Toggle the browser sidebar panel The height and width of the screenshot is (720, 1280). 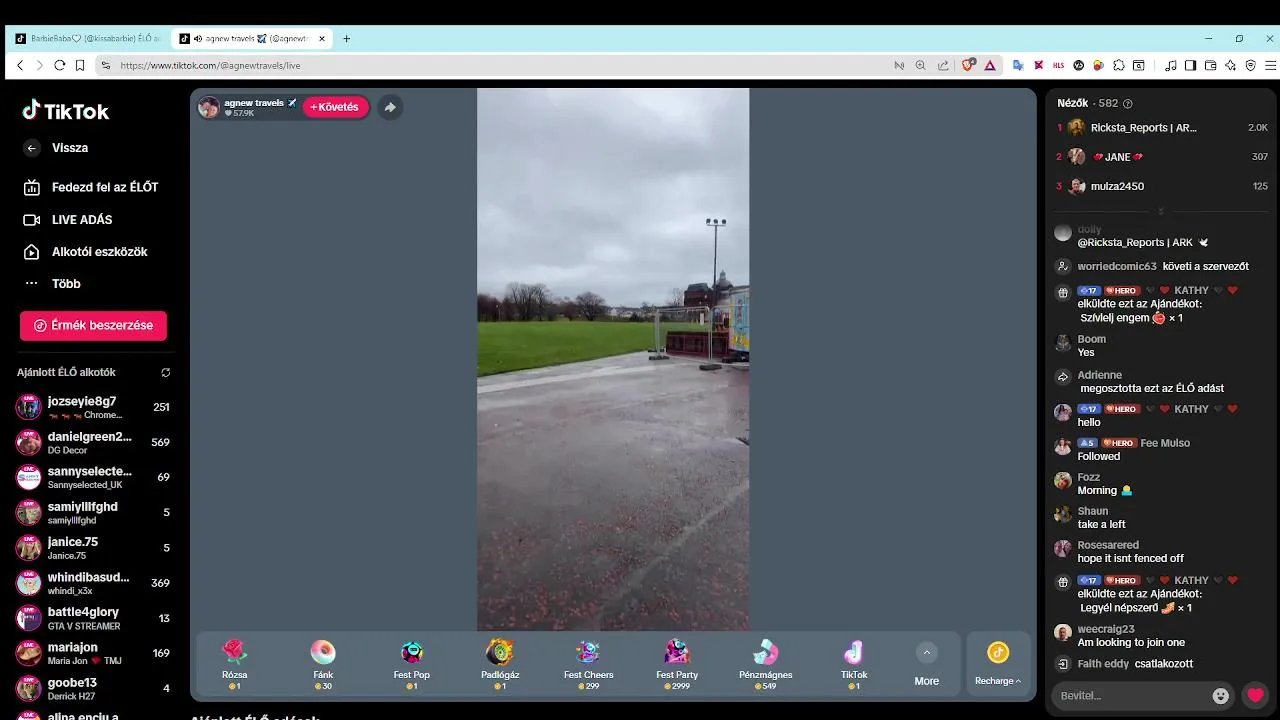coord(1190,65)
